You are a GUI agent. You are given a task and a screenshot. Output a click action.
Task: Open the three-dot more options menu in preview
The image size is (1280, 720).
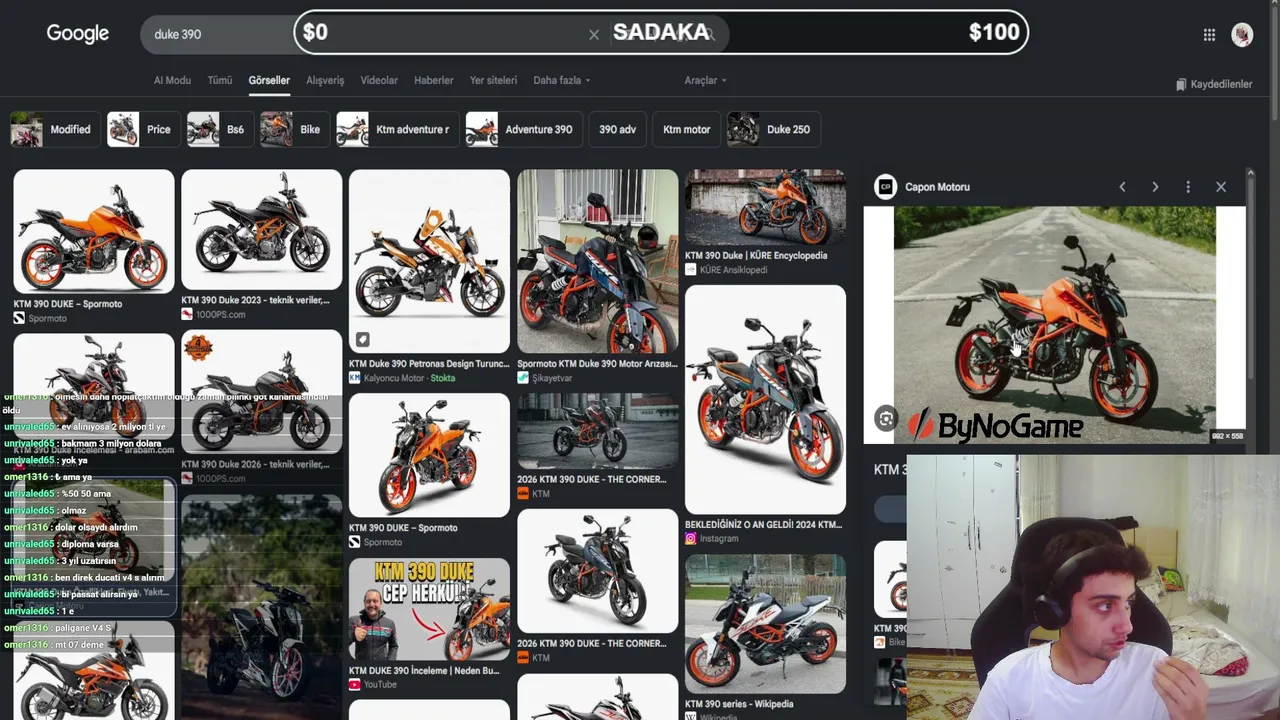(1188, 187)
